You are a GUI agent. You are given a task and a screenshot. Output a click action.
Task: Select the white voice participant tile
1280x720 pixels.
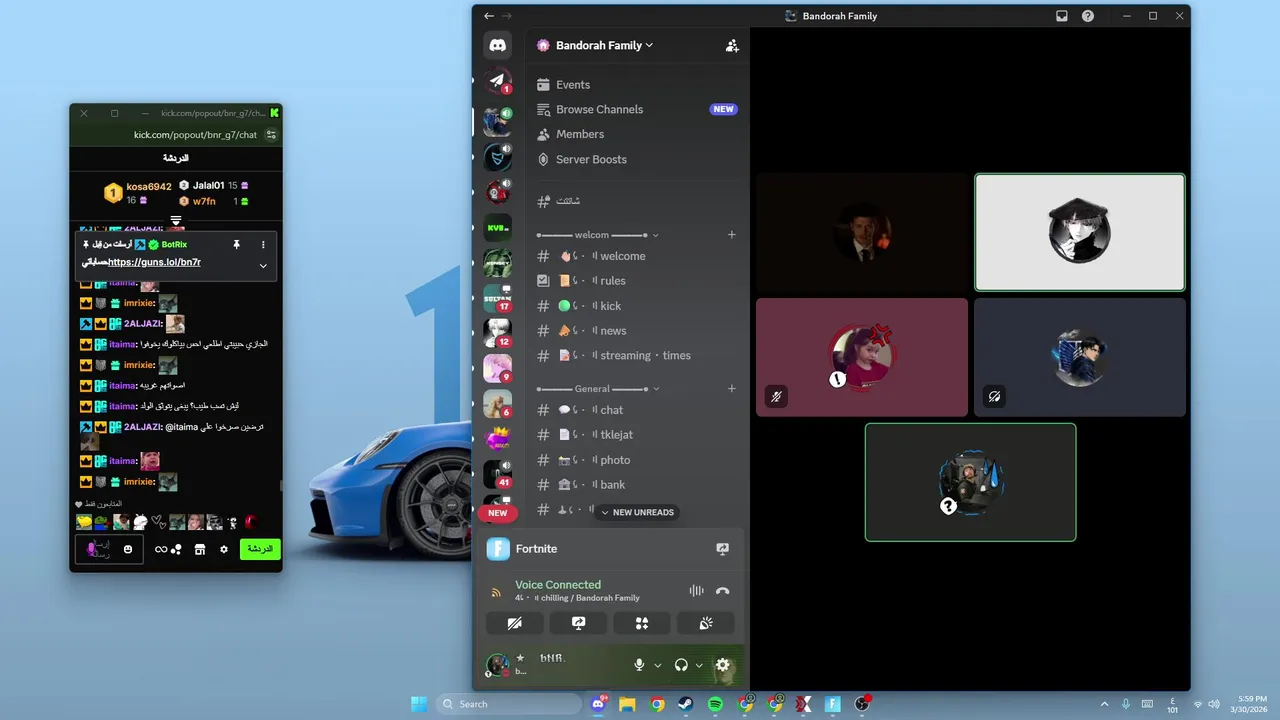[1080, 232]
